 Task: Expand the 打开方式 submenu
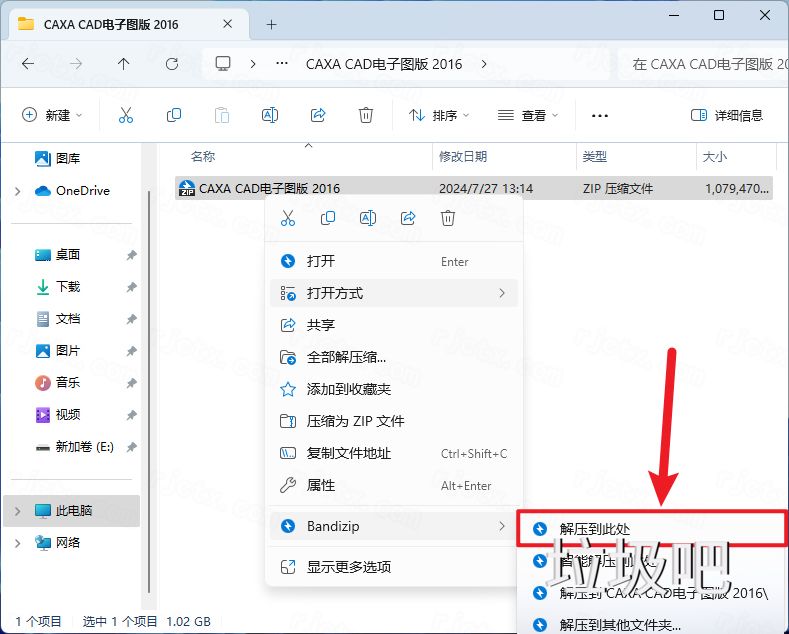tap(394, 293)
